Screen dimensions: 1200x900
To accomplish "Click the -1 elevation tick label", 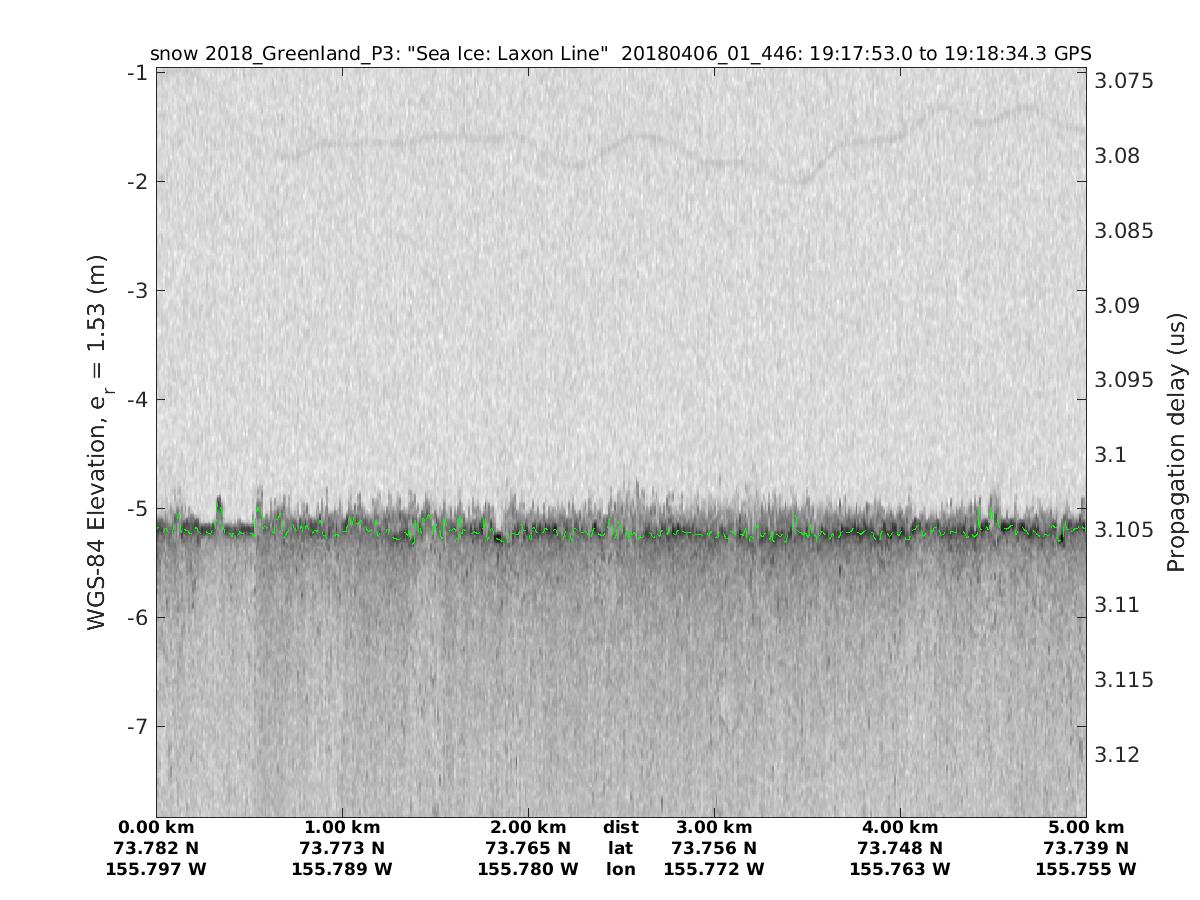I will pos(137,73).
